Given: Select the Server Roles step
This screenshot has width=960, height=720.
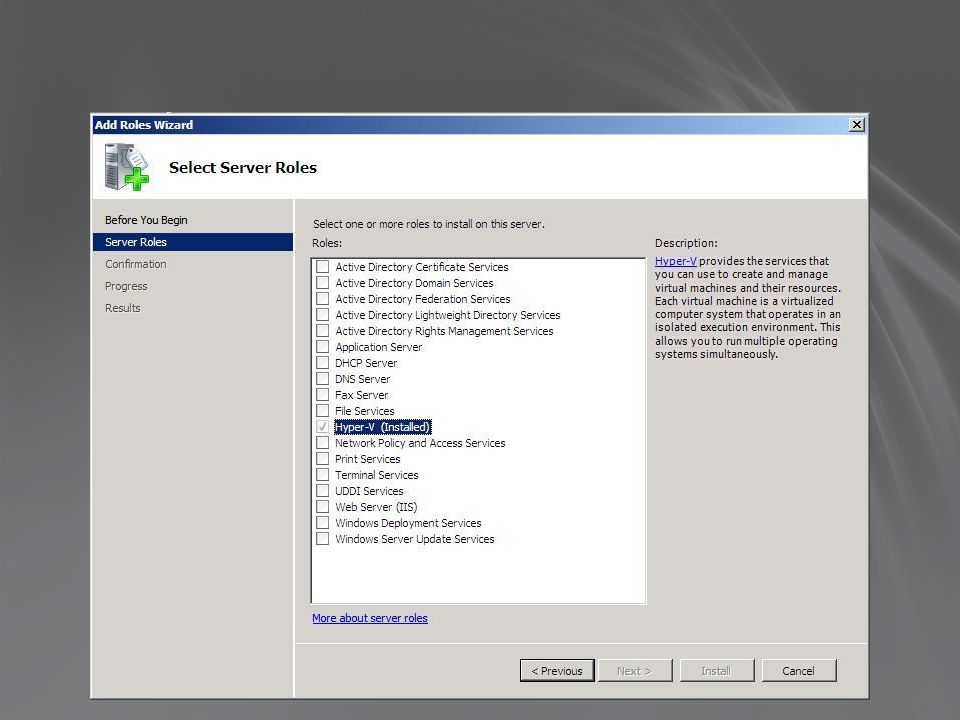Looking at the screenshot, I should pos(193,242).
